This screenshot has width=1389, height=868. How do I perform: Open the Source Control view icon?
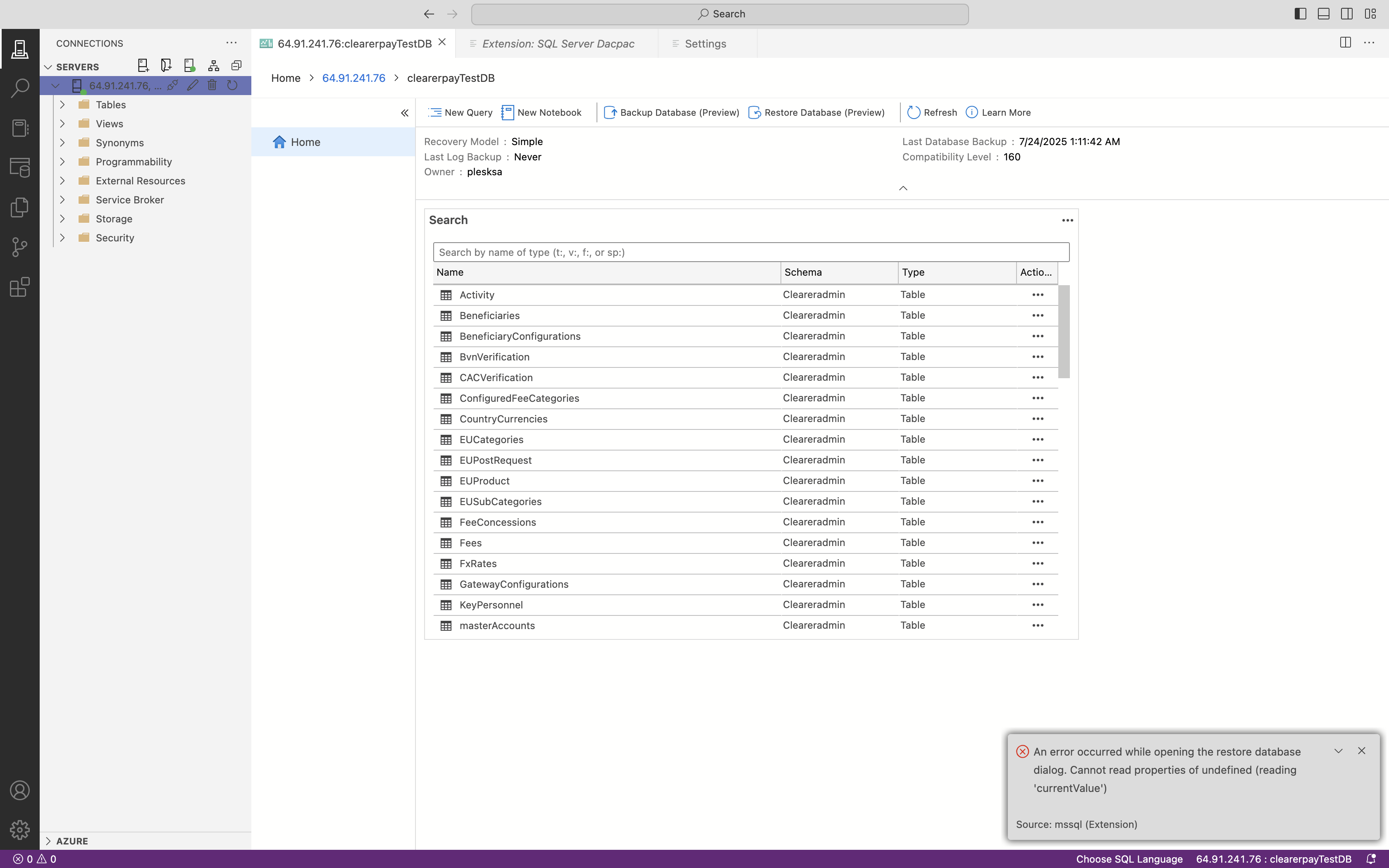[x=19, y=247]
